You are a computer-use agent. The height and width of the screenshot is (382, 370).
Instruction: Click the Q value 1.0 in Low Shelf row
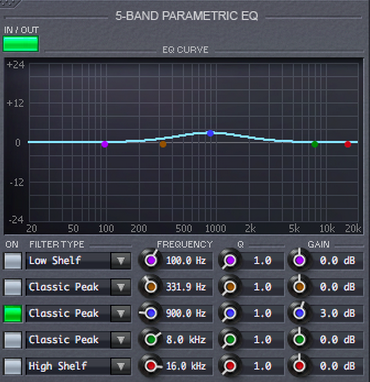point(263,261)
